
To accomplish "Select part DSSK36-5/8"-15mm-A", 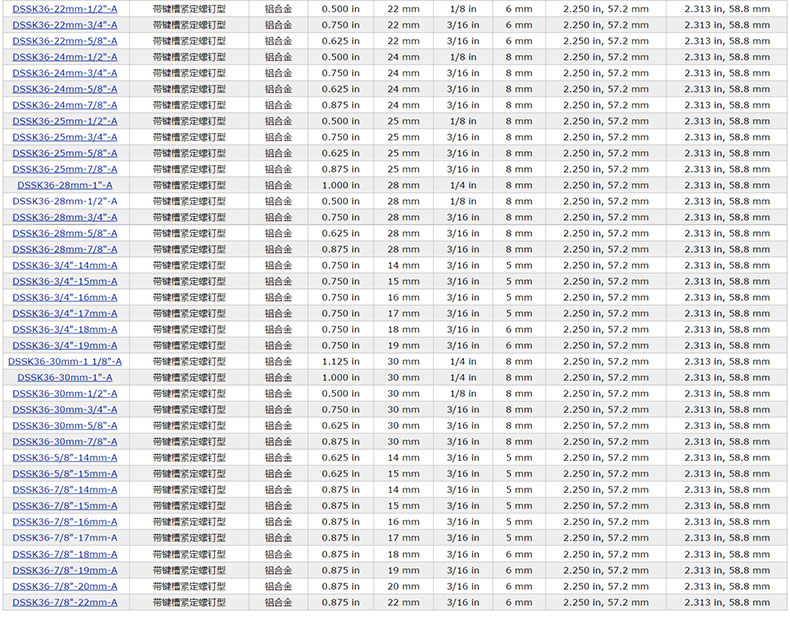I will (65, 473).
